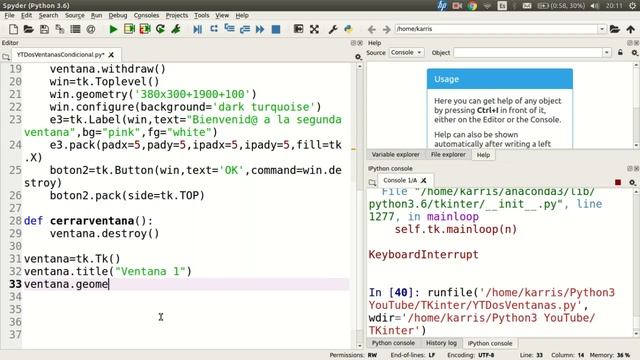This screenshot has height=360, width=640.
Task: Open the Help menu in menu bar
Action: coord(242,15)
